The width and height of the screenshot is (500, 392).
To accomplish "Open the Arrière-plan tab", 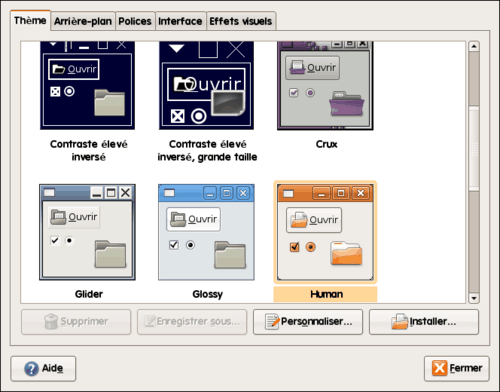I will coord(83,21).
